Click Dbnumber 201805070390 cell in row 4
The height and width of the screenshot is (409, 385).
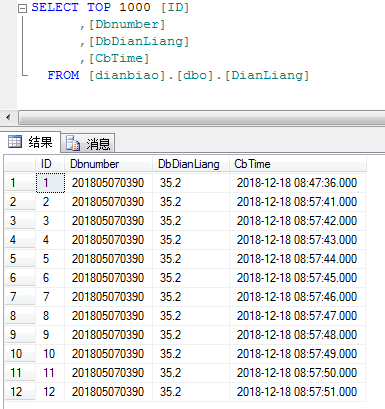[x=108, y=240]
